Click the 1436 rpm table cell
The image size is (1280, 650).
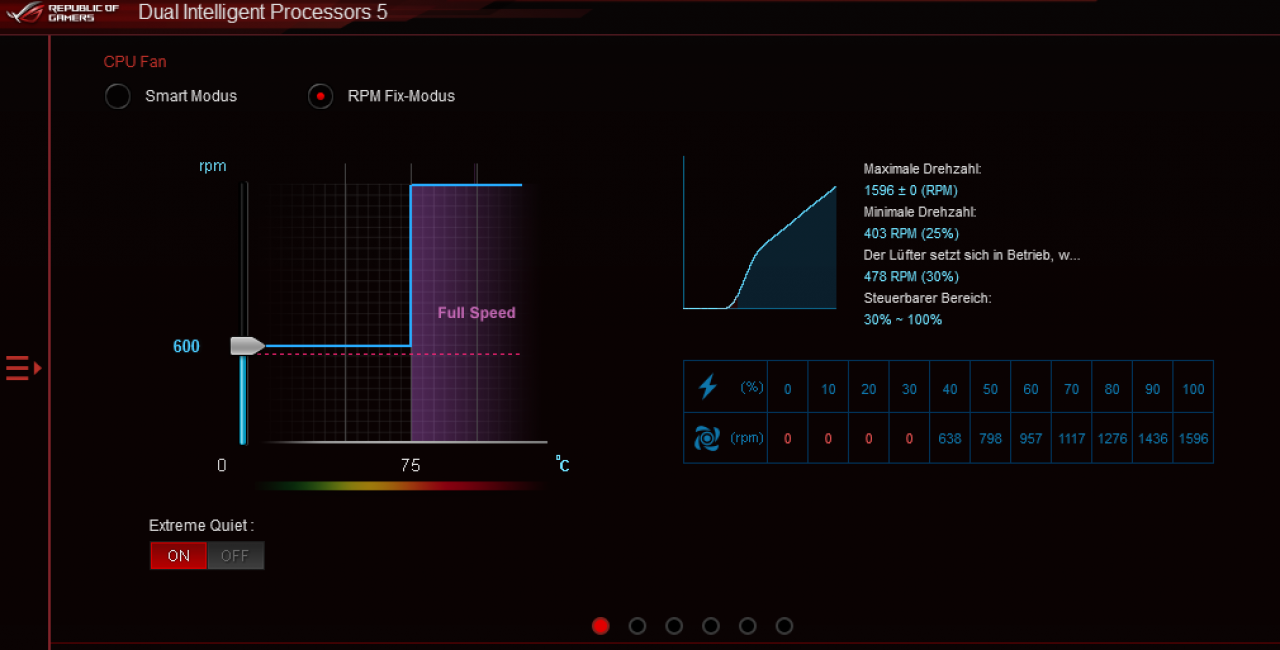click(1153, 438)
